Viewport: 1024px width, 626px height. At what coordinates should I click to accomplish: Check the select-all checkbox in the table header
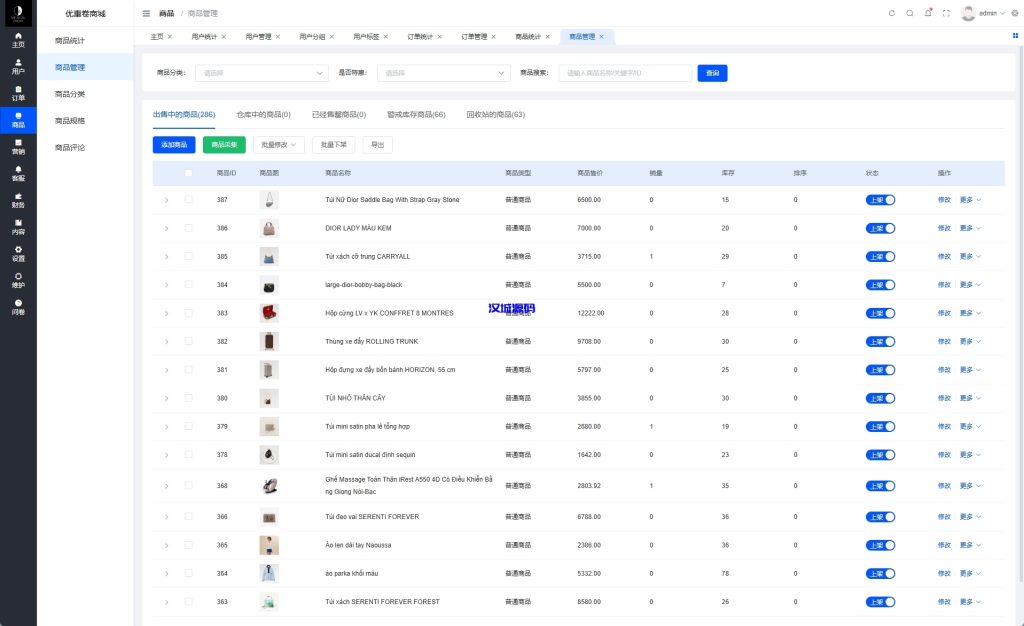point(188,172)
